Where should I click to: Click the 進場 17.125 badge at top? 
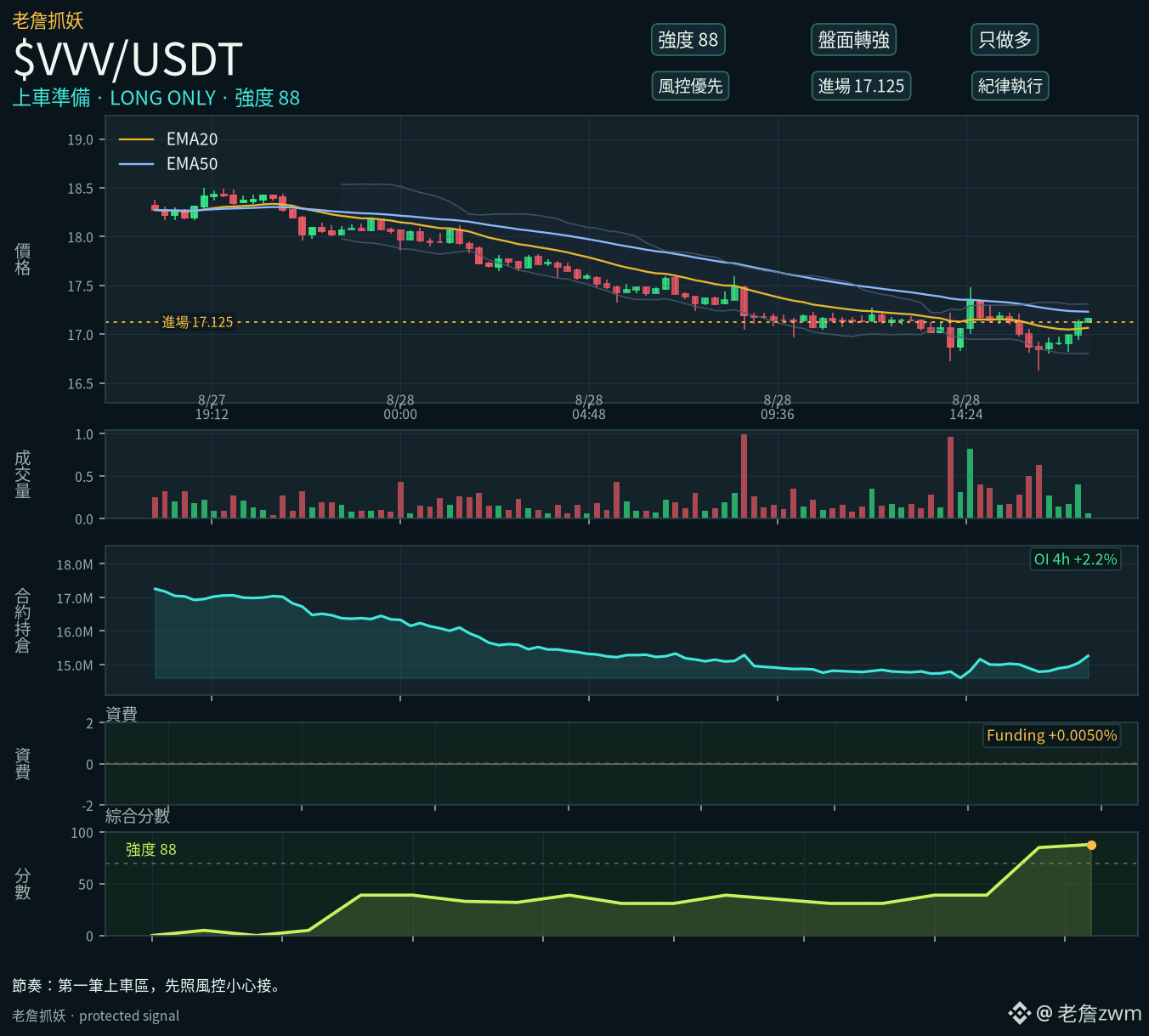[x=861, y=86]
